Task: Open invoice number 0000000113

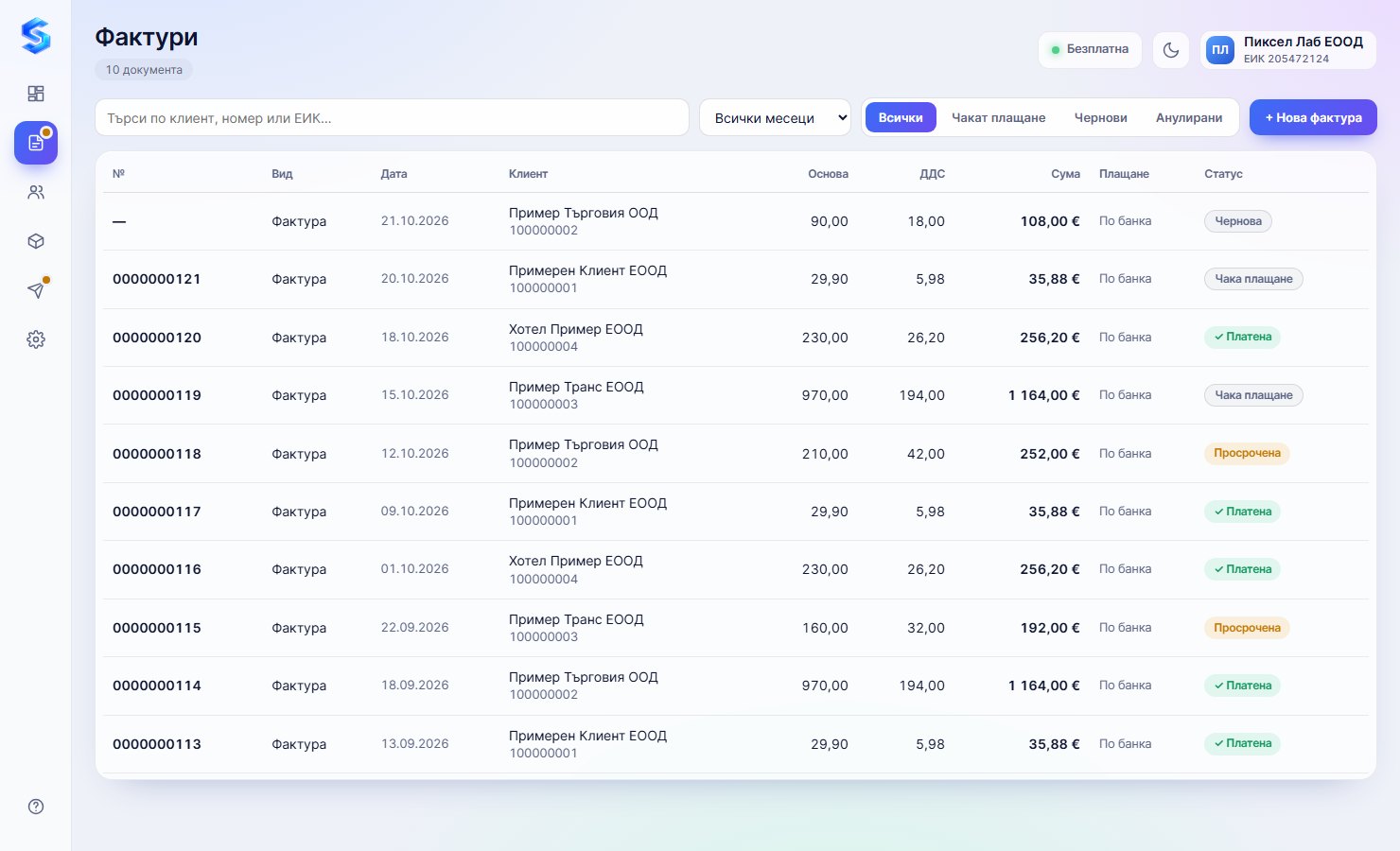Action: click(157, 744)
